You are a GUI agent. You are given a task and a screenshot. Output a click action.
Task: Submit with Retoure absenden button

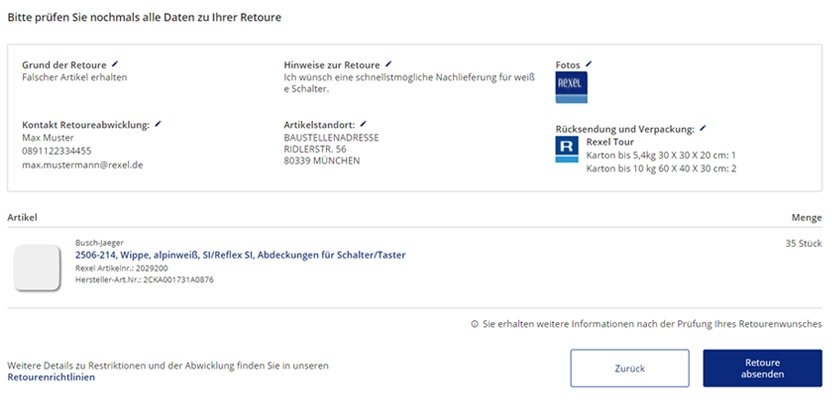pyautogui.click(x=762, y=368)
